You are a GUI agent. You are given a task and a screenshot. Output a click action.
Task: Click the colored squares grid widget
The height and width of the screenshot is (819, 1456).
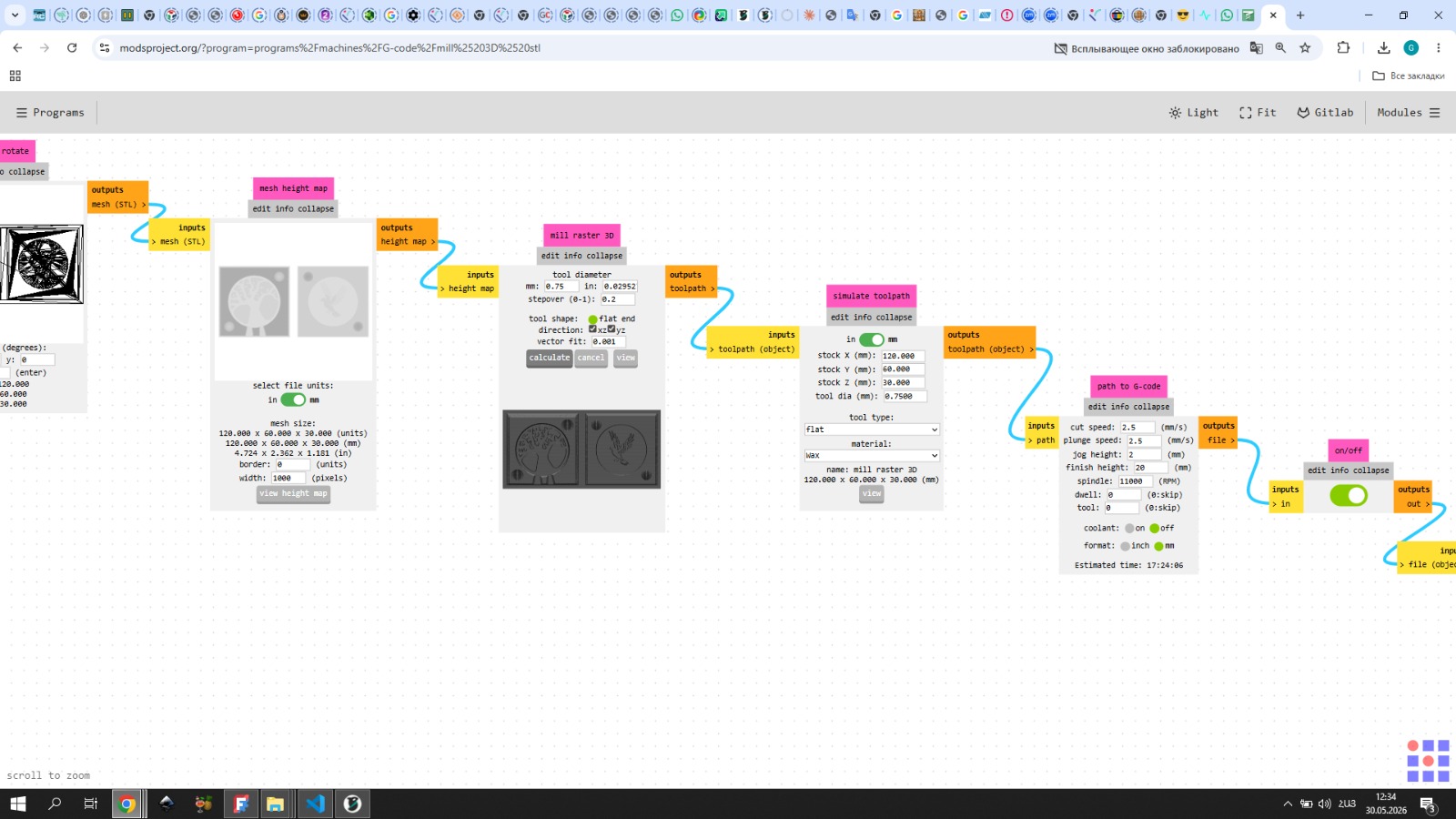click(1428, 761)
